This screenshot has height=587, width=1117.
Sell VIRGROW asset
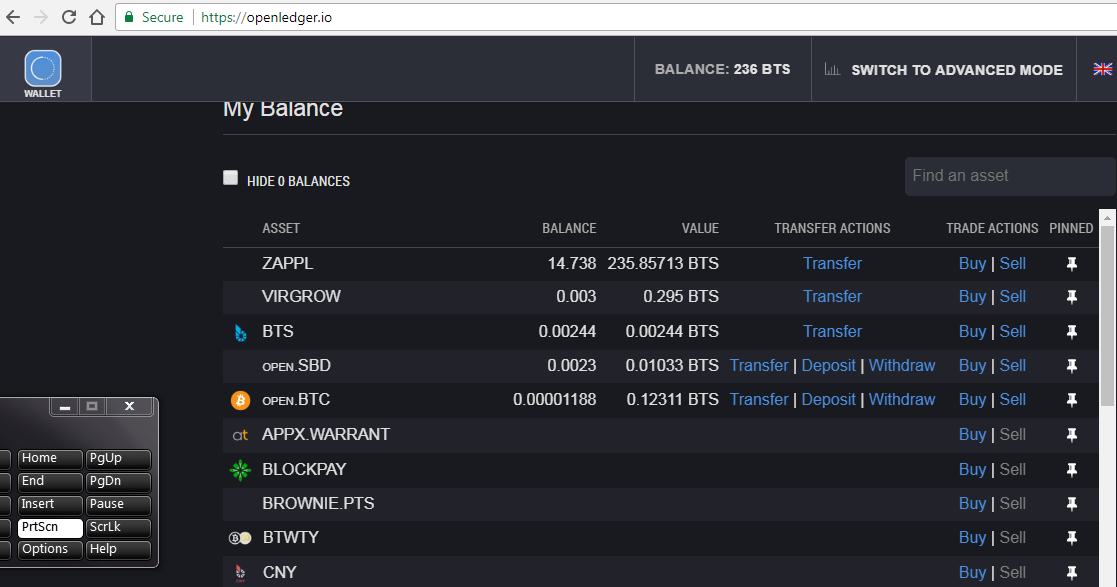(1012, 296)
